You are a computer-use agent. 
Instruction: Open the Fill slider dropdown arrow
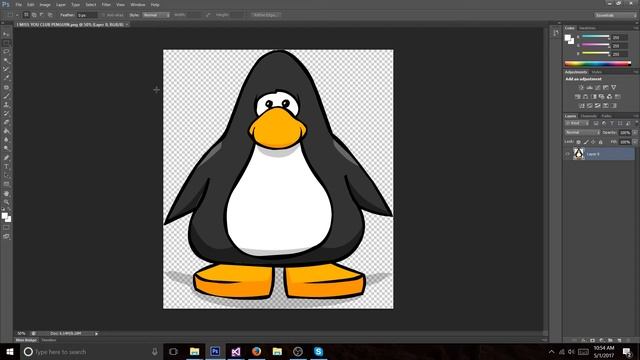(x=635, y=142)
